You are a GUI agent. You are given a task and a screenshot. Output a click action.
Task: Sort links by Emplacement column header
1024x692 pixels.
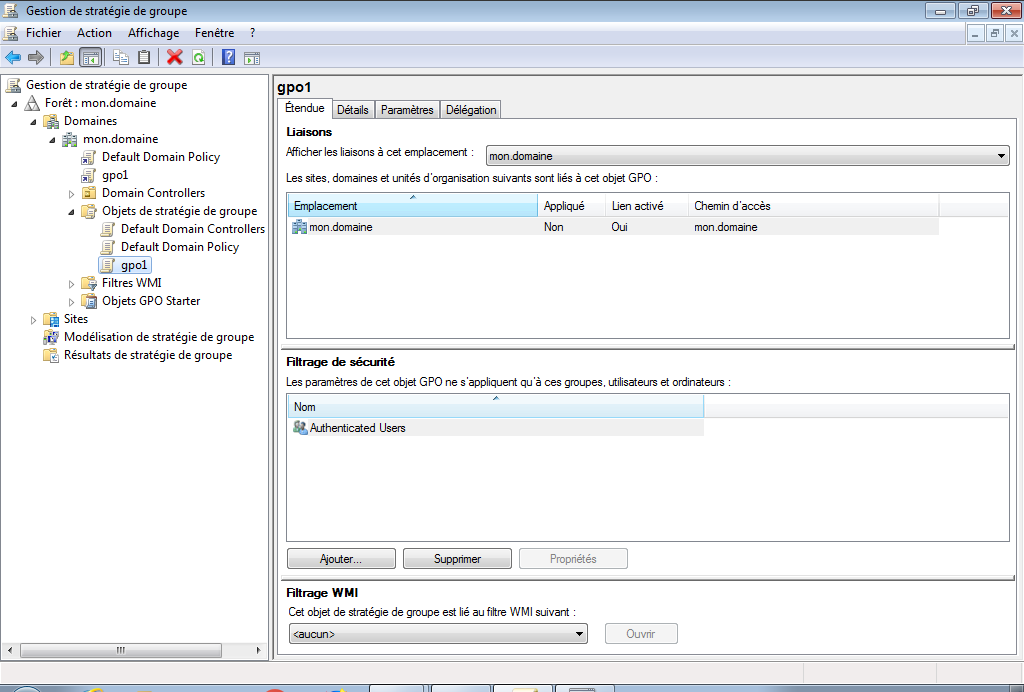(x=413, y=206)
